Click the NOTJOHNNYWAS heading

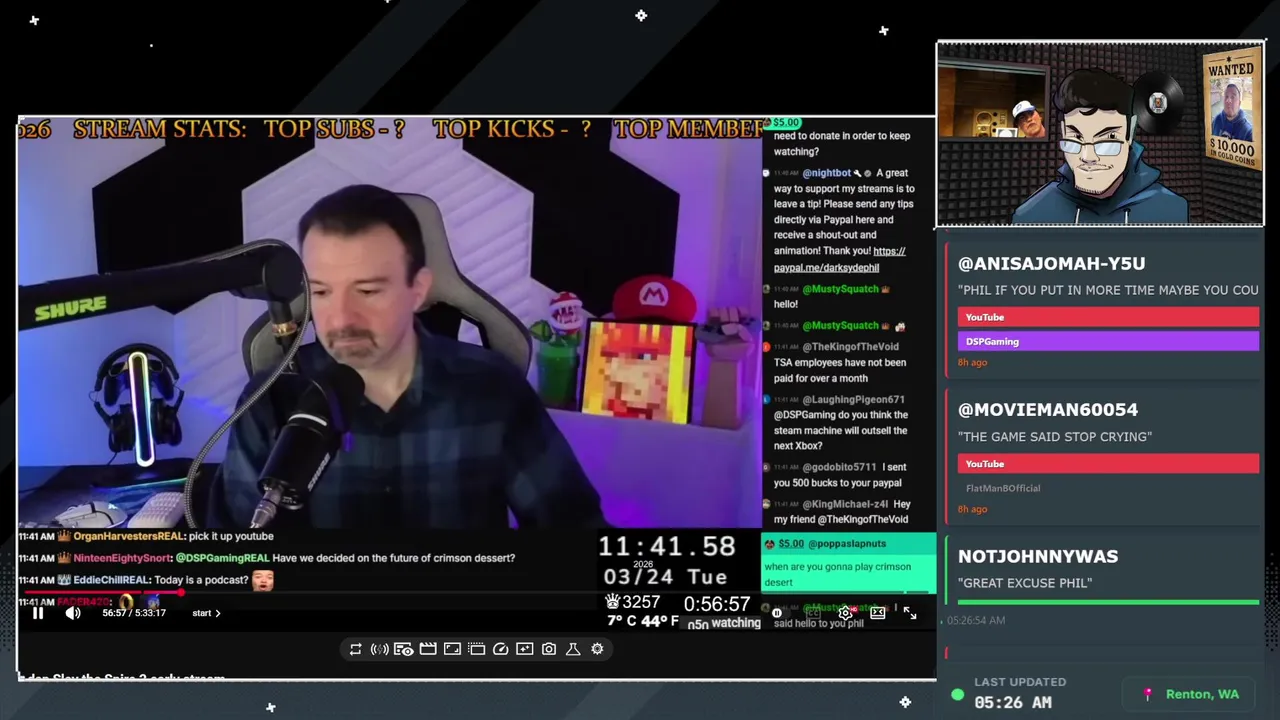pyautogui.click(x=1037, y=556)
